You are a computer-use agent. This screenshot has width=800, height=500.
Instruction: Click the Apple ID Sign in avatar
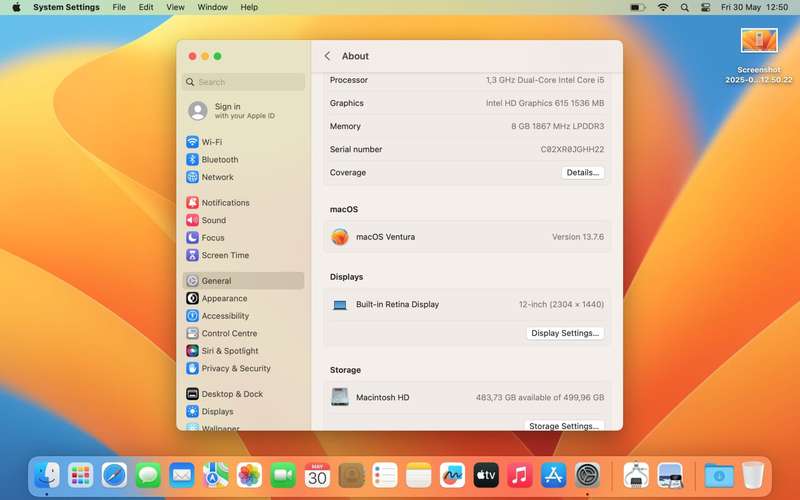pyautogui.click(x=197, y=110)
